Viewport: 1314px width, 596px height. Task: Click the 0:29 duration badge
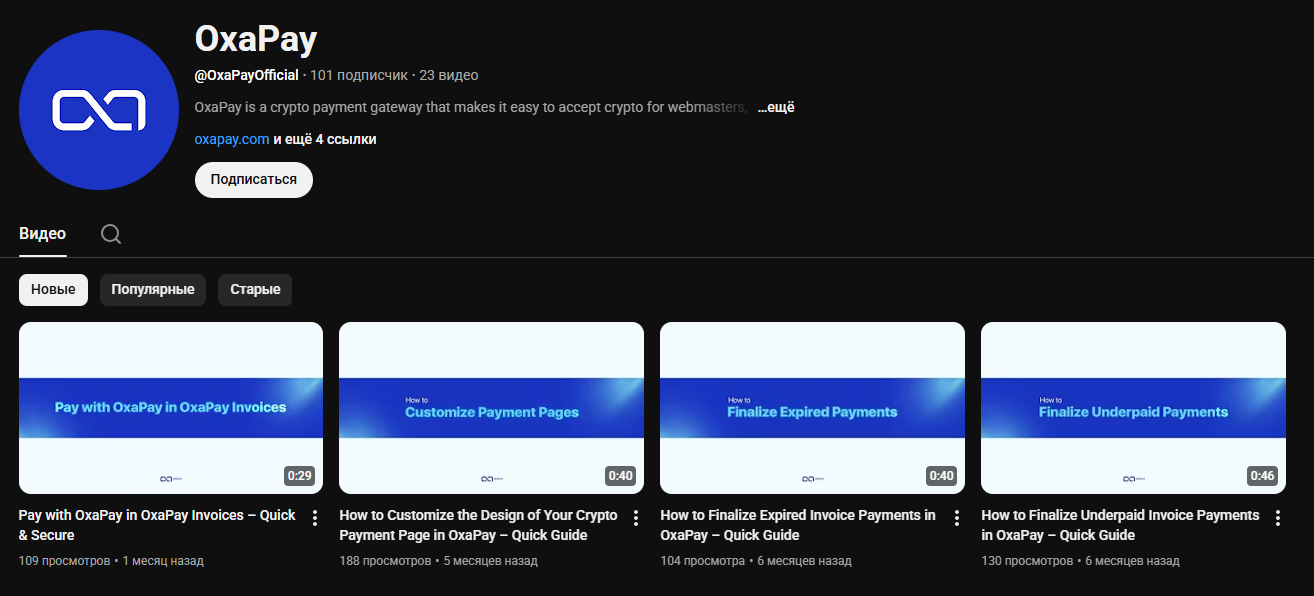(299, 476)
